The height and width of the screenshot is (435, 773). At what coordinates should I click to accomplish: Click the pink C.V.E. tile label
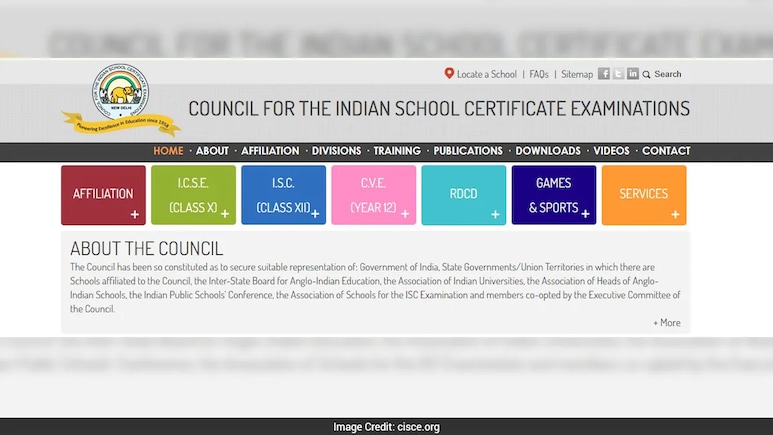[x=373, y=195]
